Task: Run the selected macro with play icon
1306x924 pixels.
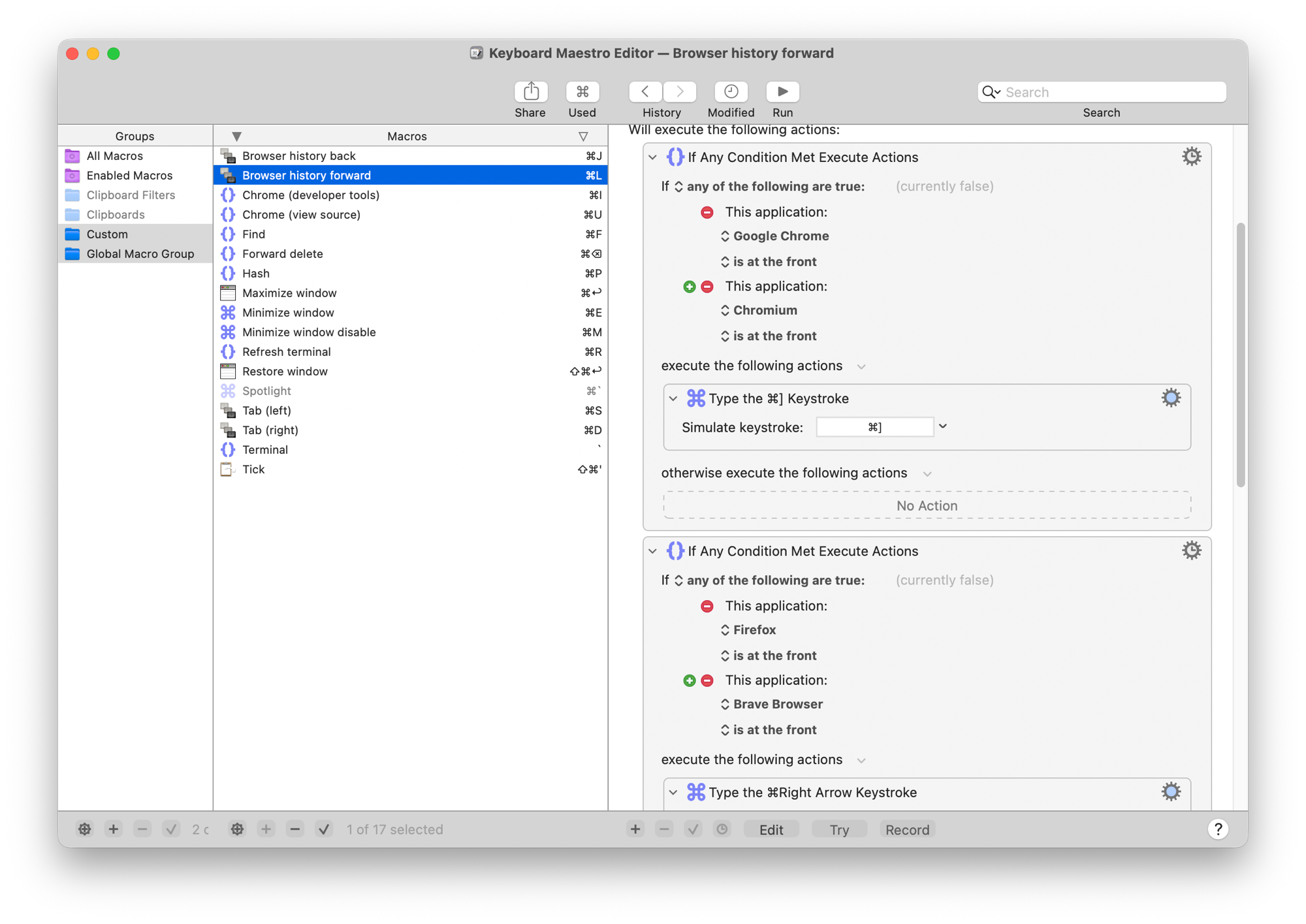Action: (x=782, y=92)
